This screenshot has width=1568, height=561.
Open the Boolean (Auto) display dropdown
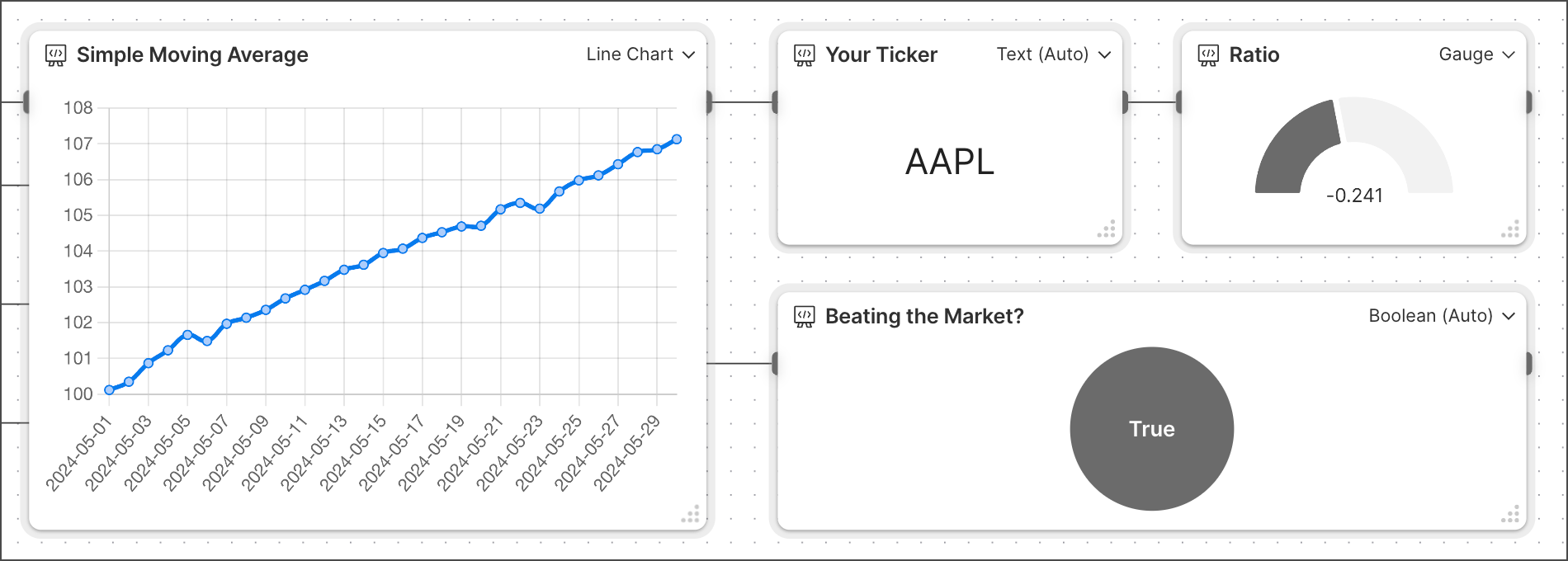1442,316
